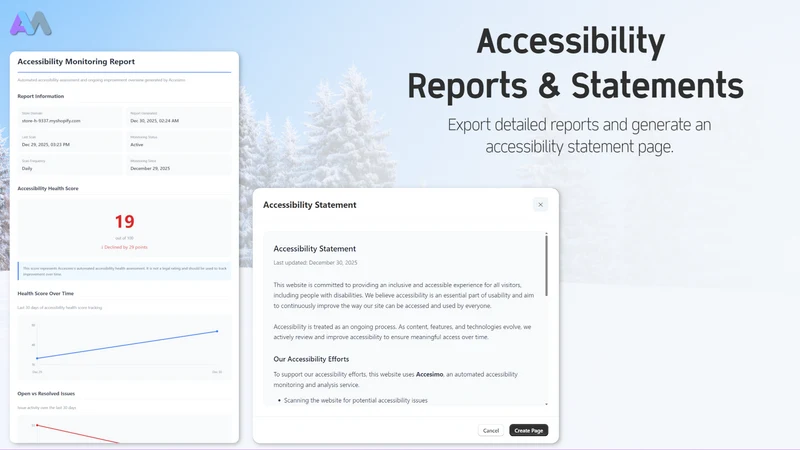Click the scrollbar down arrow in statement
The image size is (800, 450).
click(546, 404)
